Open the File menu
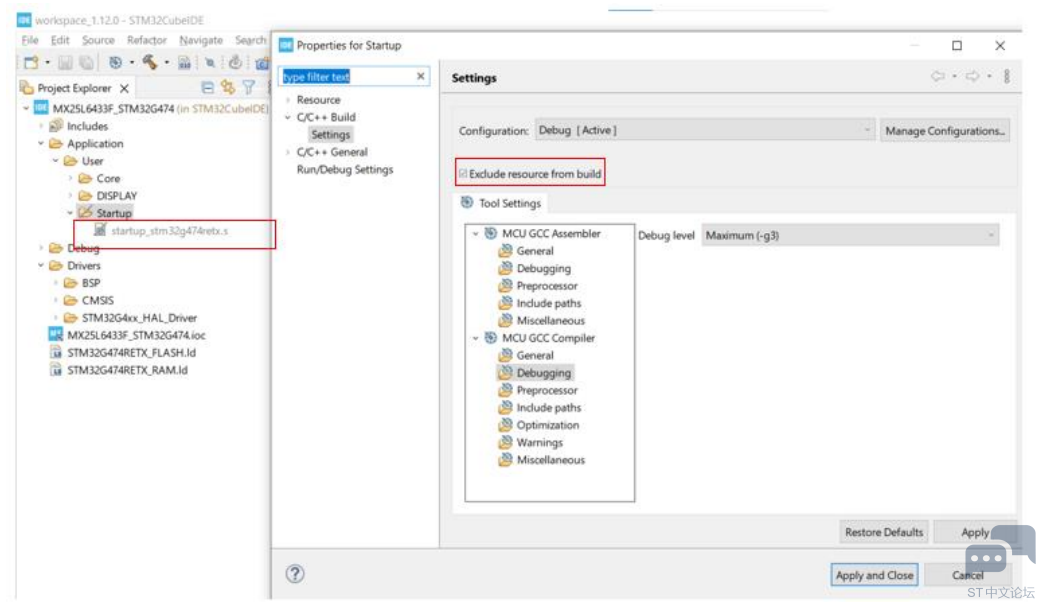Viewport: 1044px width, 608px height. [30, 40]
